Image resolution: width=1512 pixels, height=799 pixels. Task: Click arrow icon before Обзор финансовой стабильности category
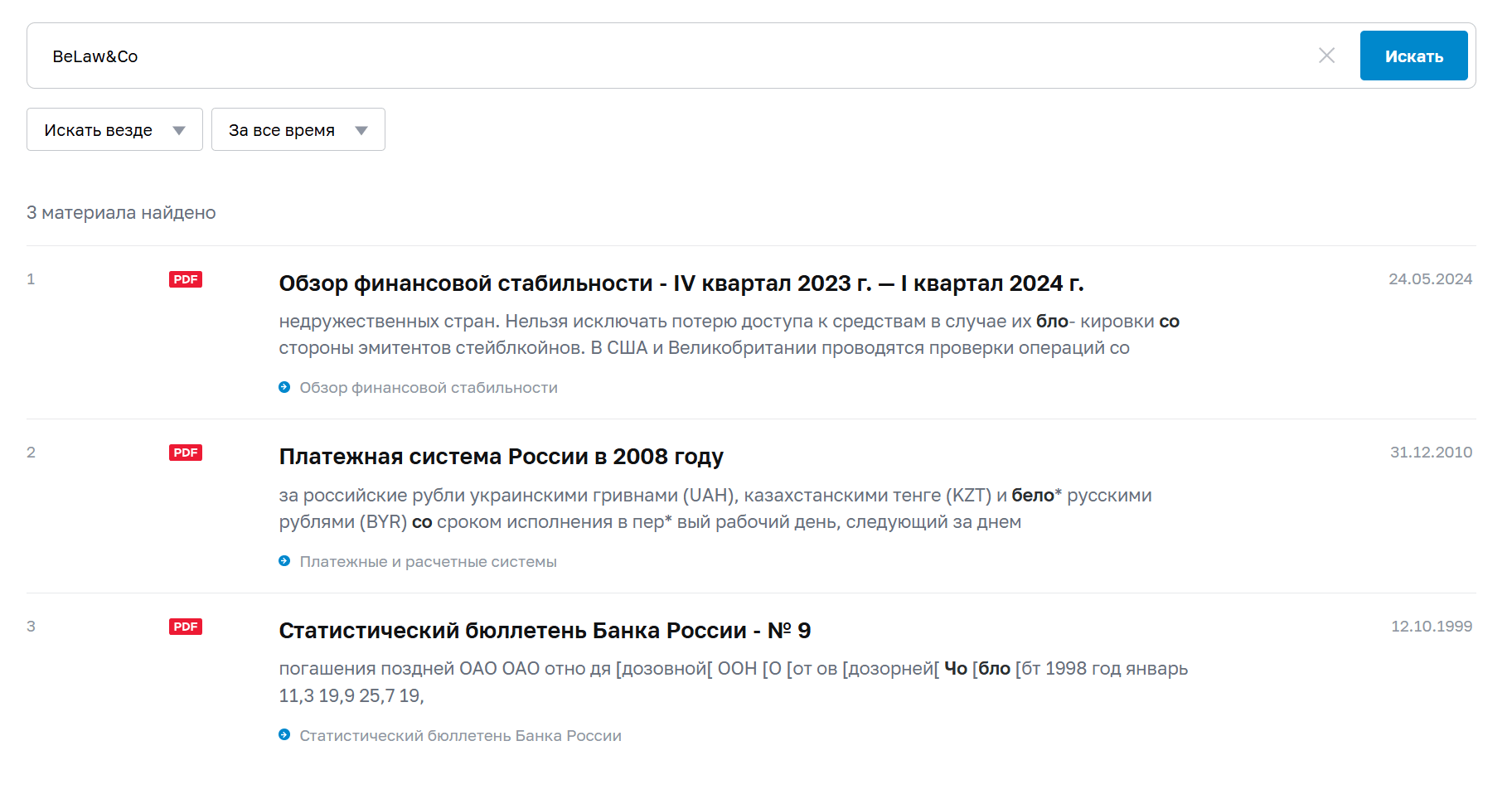(x=284, y=387)
